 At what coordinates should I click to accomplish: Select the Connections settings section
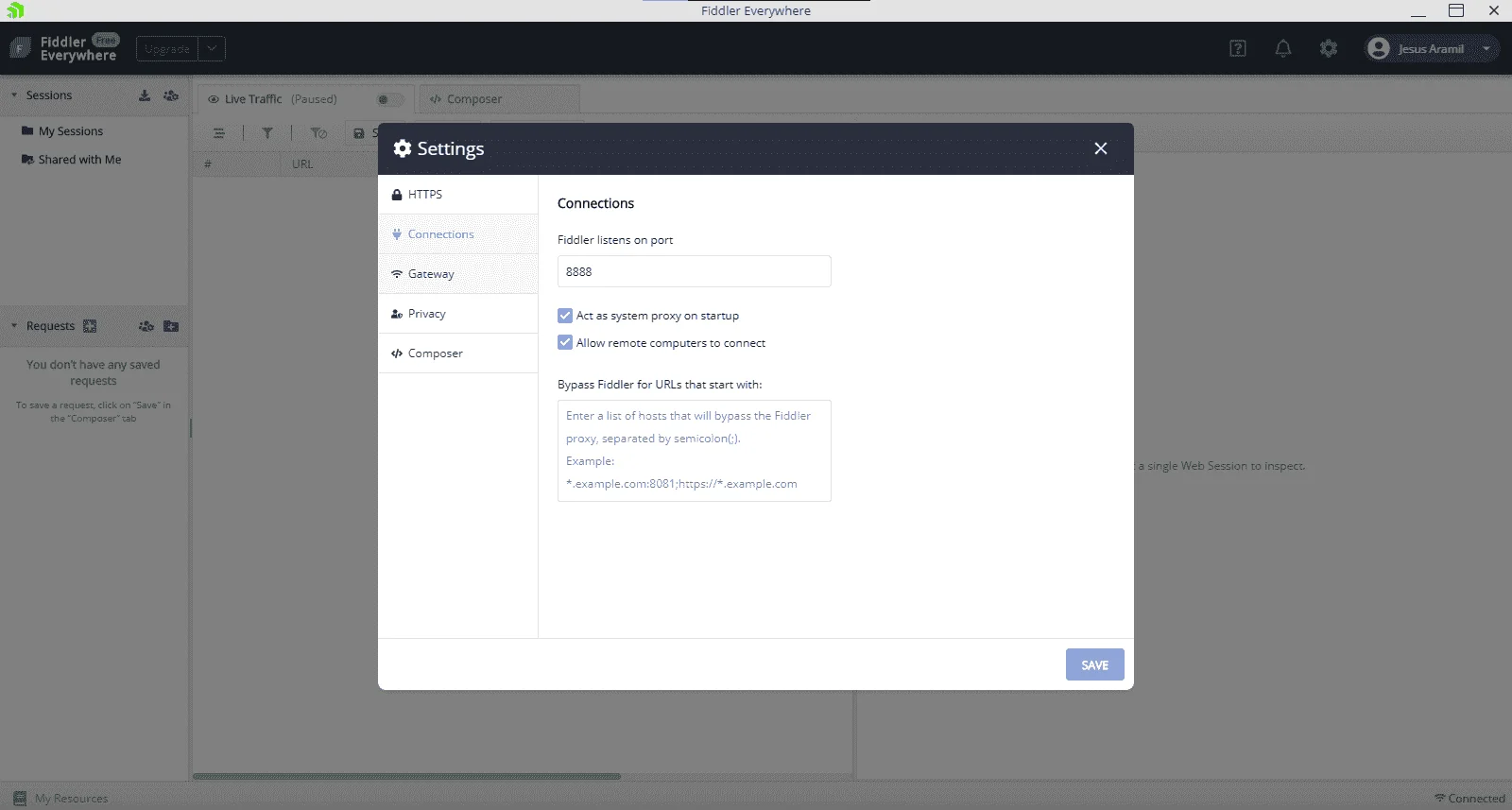458,234
